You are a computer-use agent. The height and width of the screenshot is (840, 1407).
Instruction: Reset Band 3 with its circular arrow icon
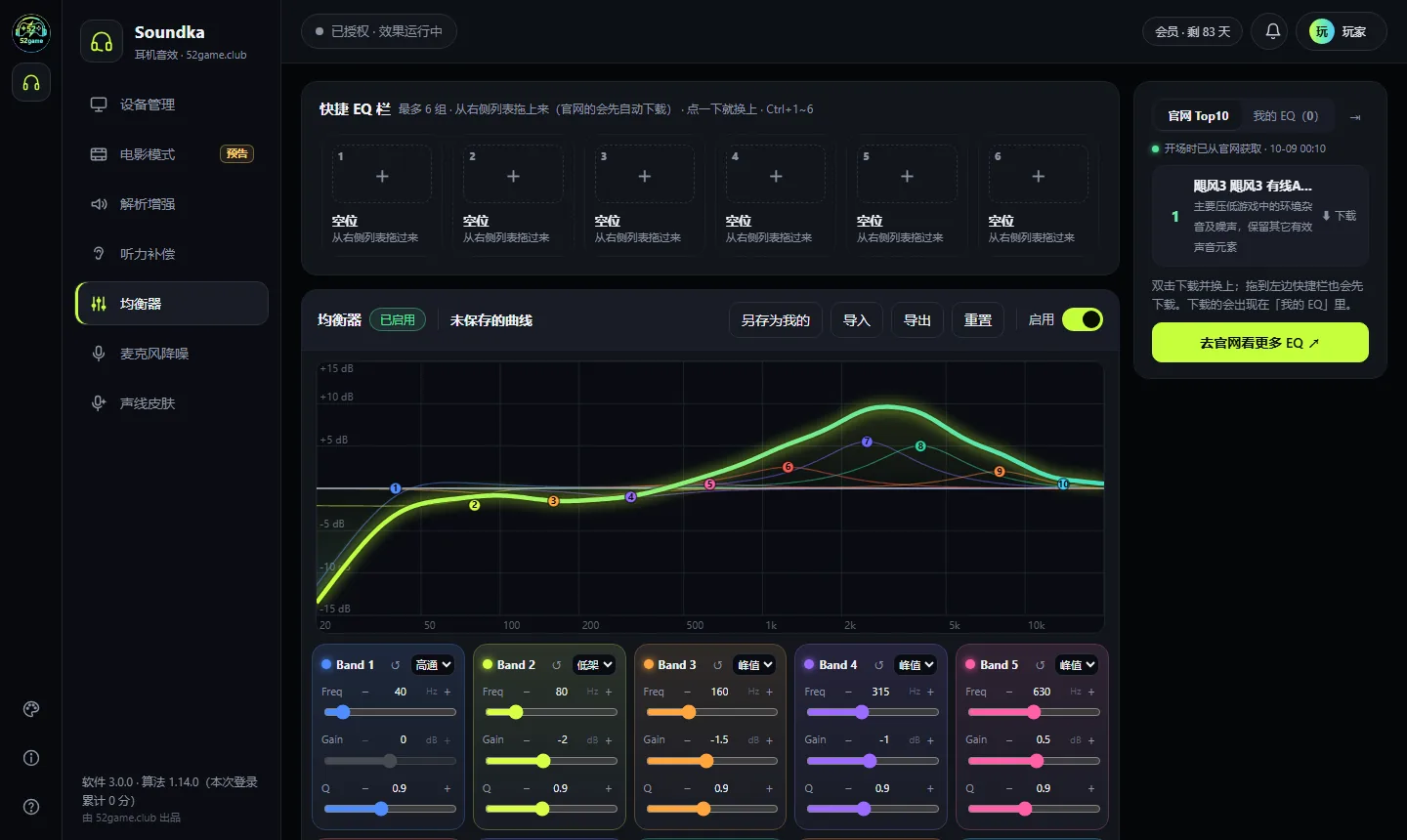tap(718, 665)
